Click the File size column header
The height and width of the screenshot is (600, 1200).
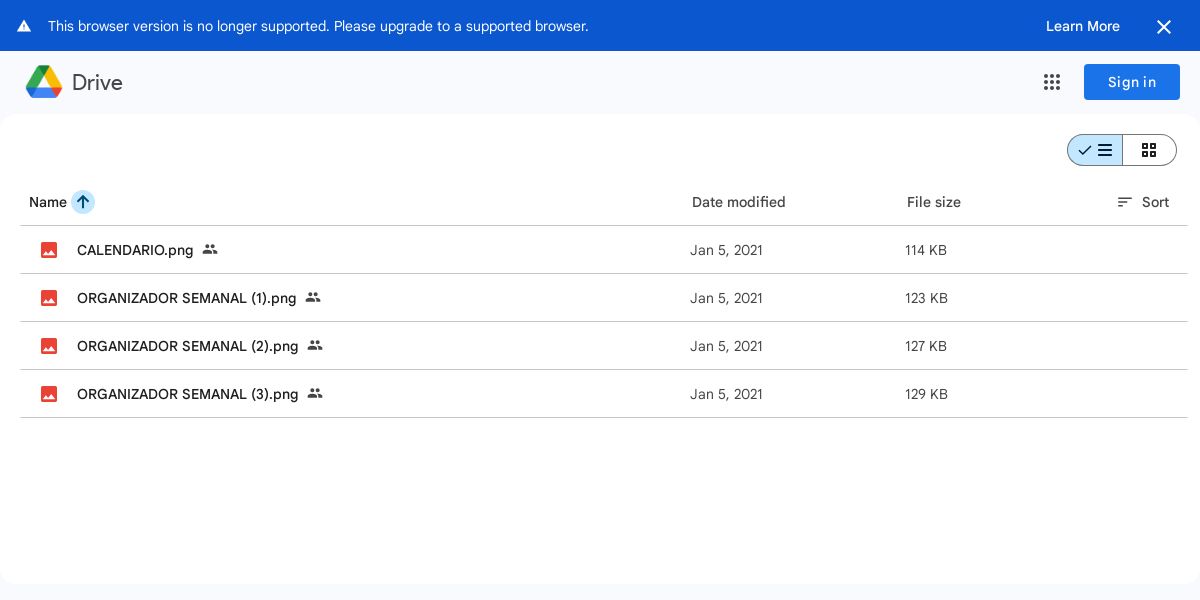click(x=933, y=202)
